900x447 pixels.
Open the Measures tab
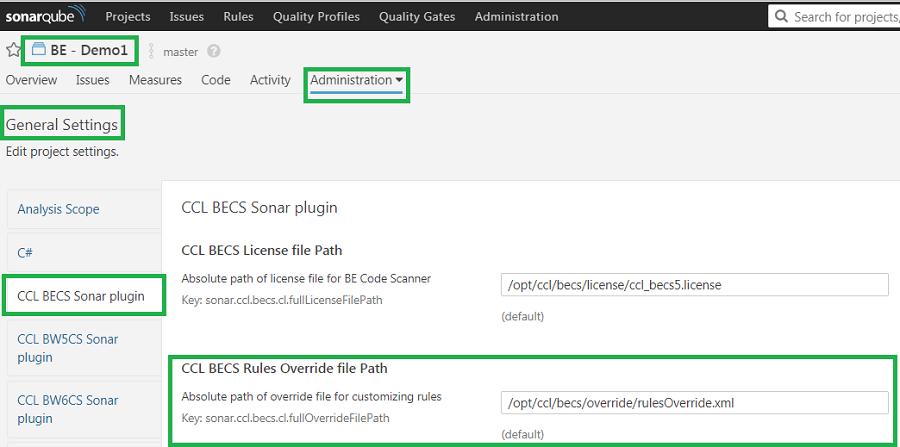click(155, 80)
